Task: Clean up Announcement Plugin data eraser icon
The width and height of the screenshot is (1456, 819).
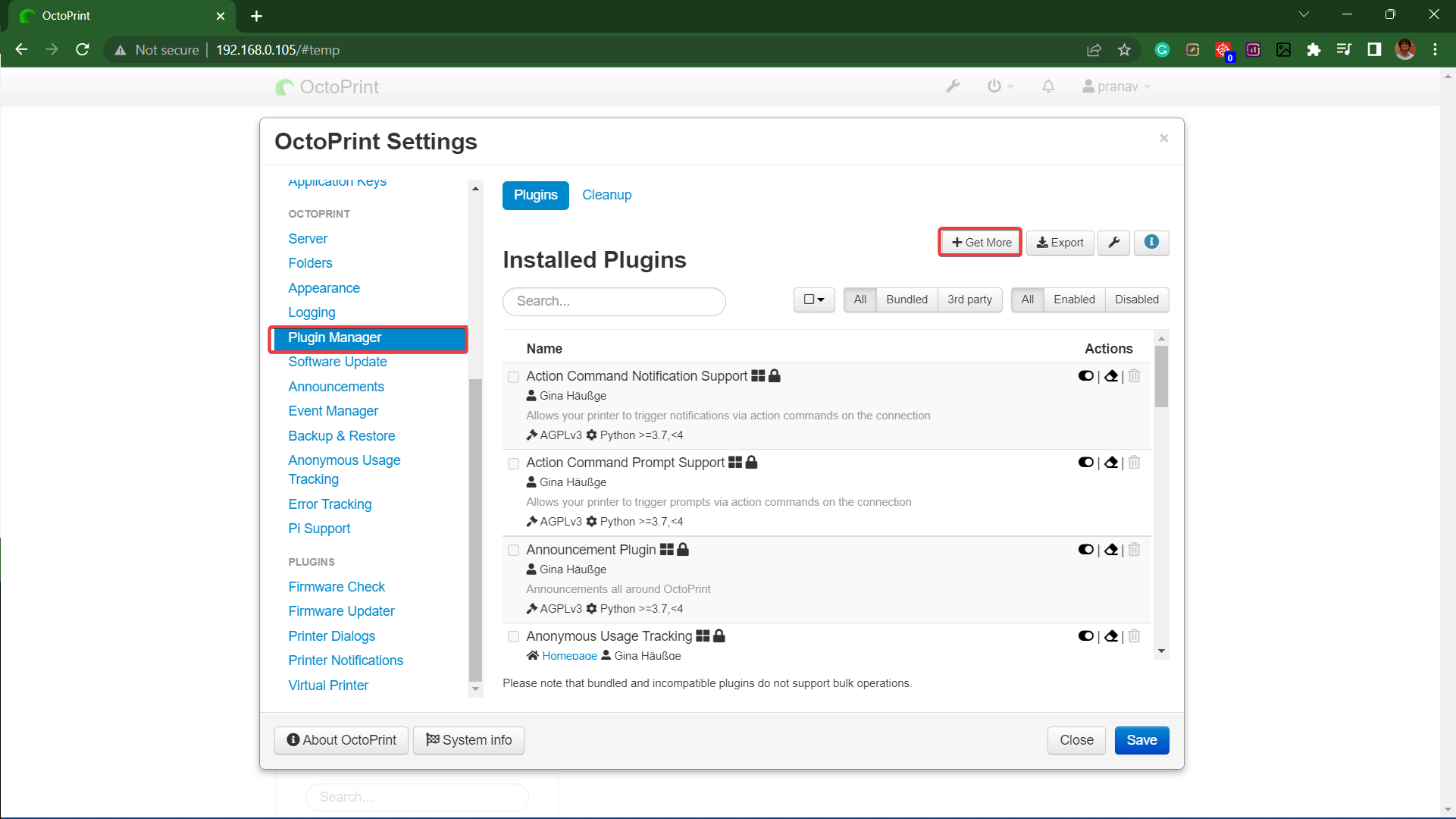Action: (1111, 550)
